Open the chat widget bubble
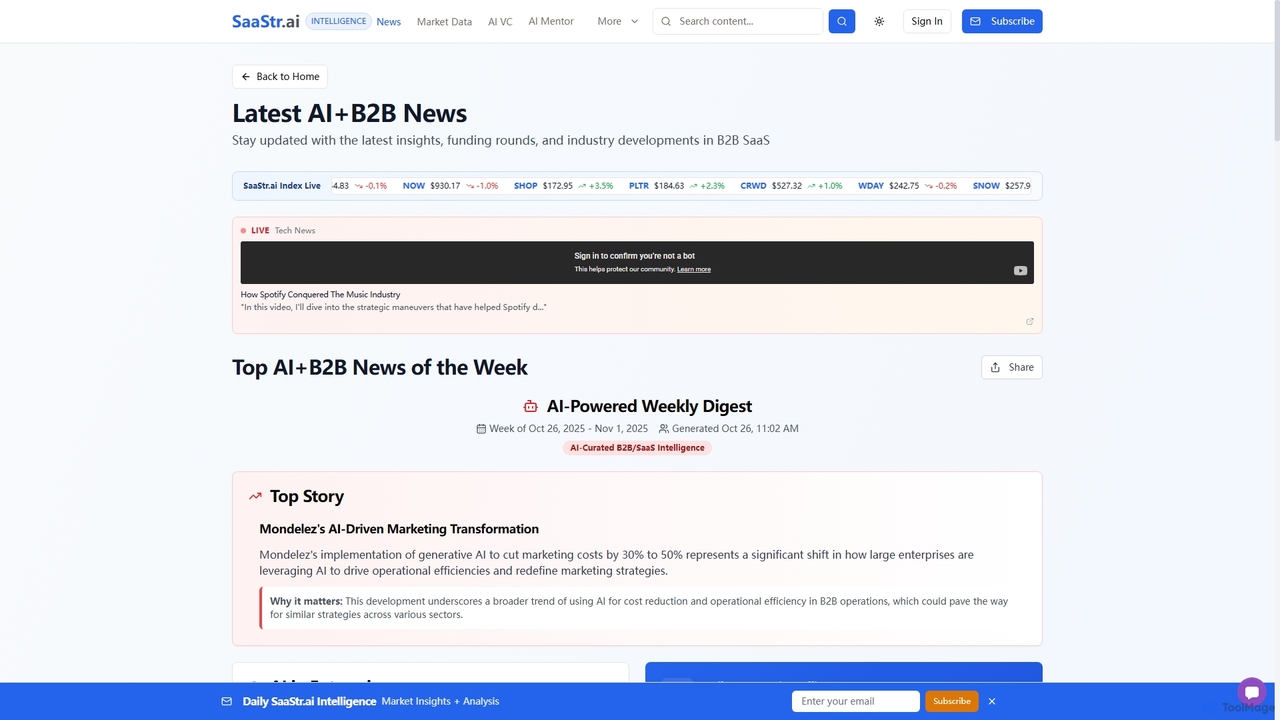The width and height of the screenshot is (1280, 720). coord(1251,692)
